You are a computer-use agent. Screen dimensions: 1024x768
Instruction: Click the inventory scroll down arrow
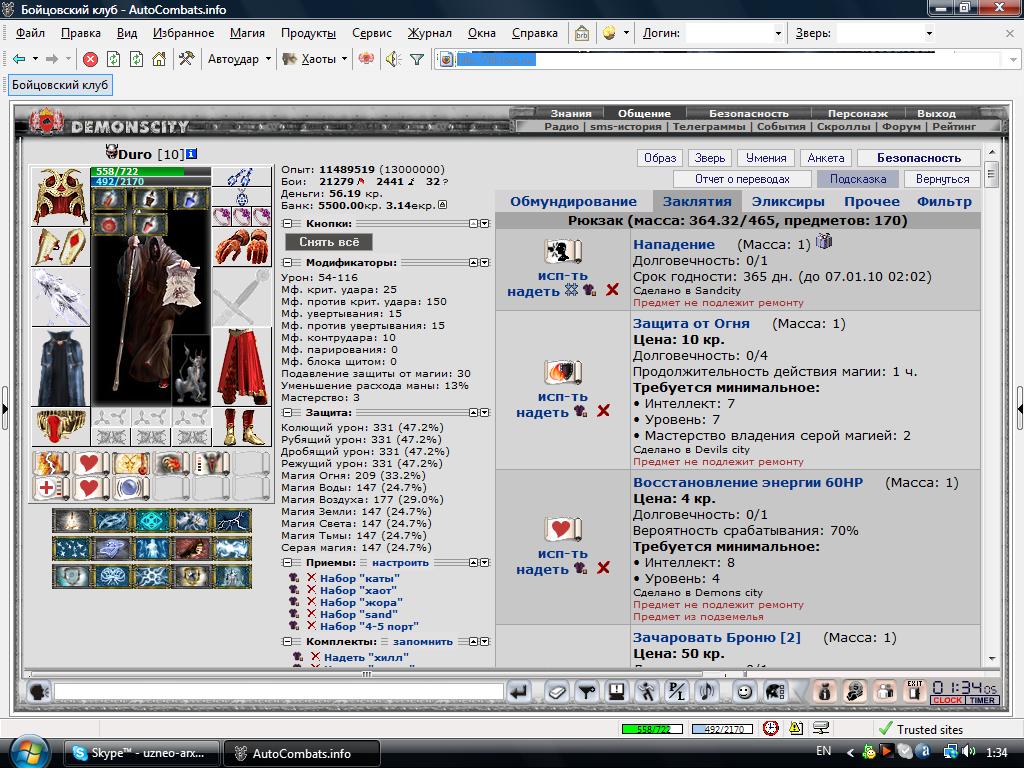point(992,659)
